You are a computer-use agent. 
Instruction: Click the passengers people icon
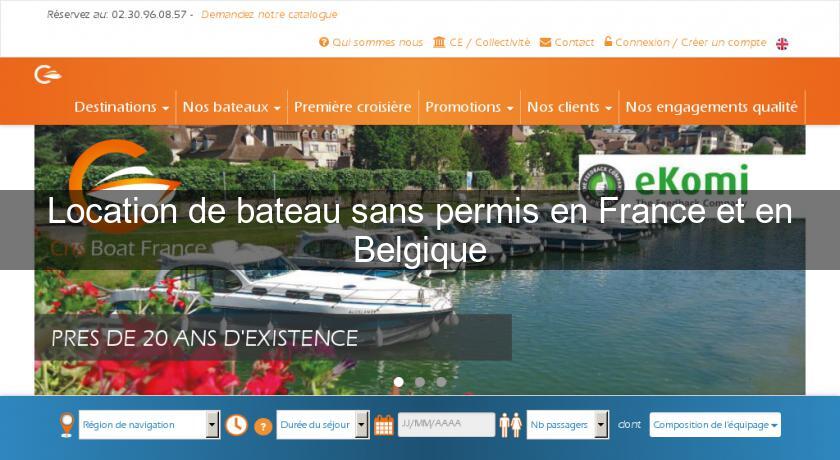(511, 425)
